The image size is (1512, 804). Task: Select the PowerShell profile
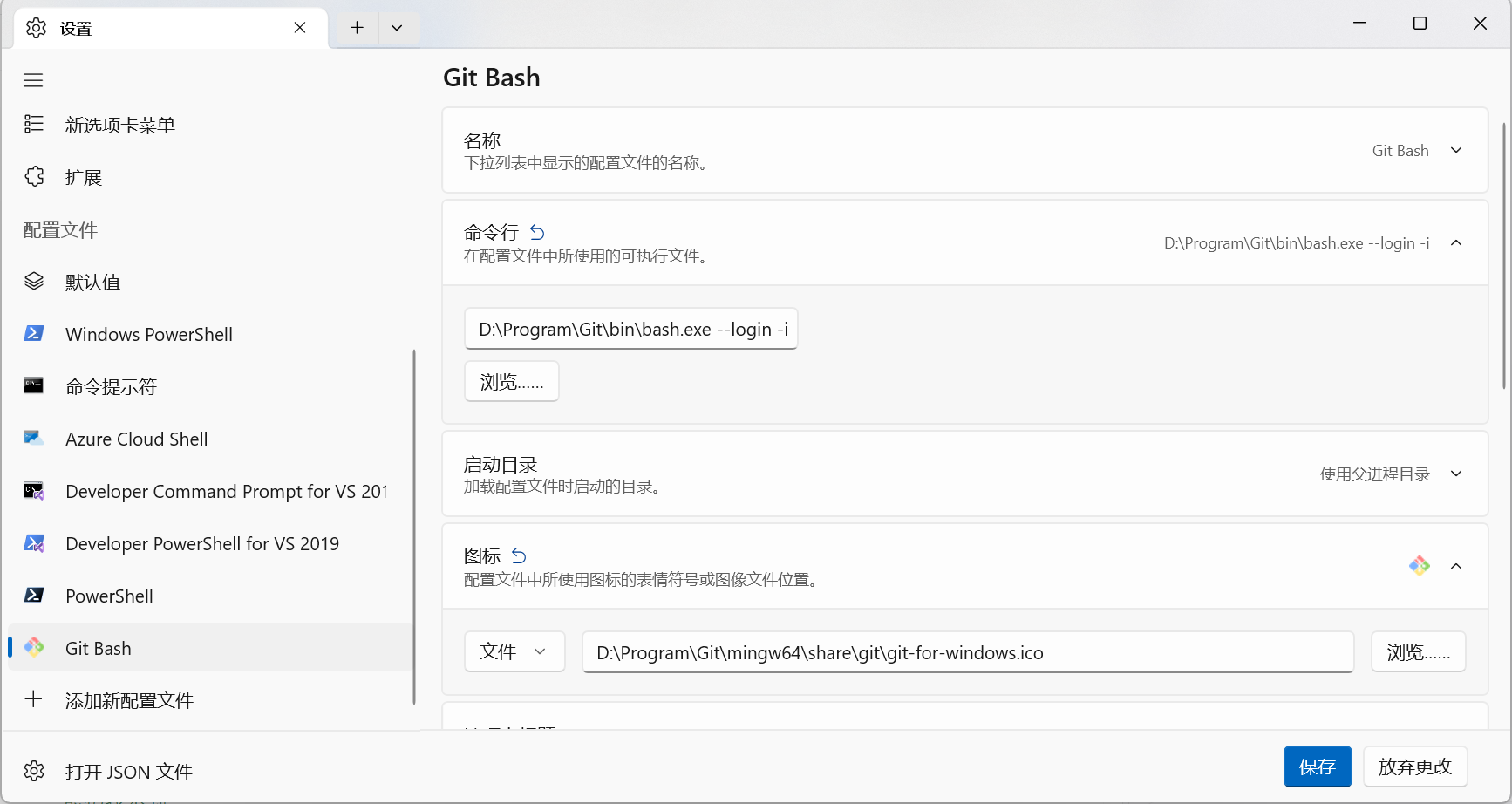pos(210,596)
